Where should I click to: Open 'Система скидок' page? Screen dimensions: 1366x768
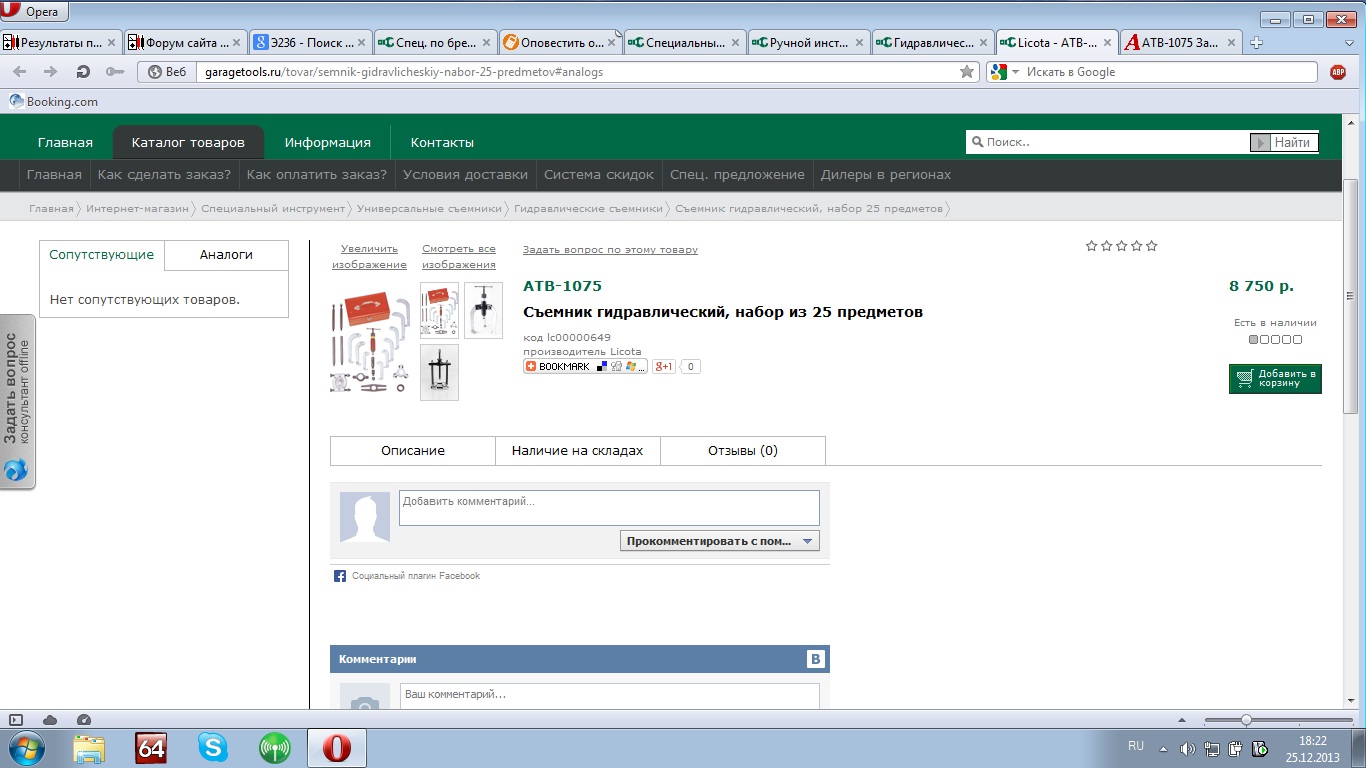click(599, 174)
